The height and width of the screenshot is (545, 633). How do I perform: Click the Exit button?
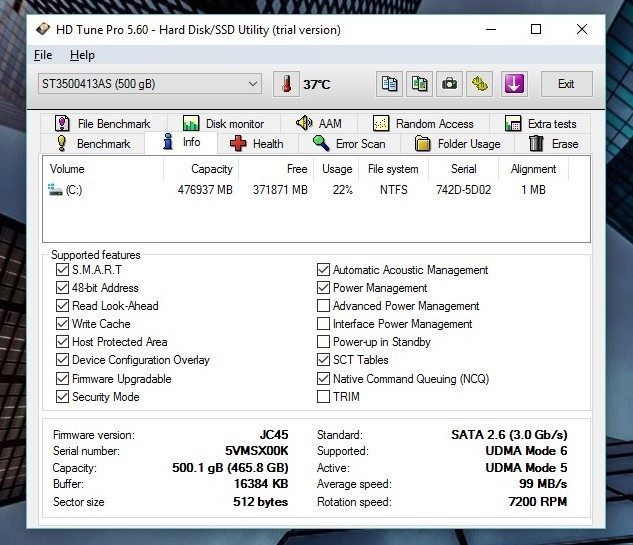tap(566, 84)
